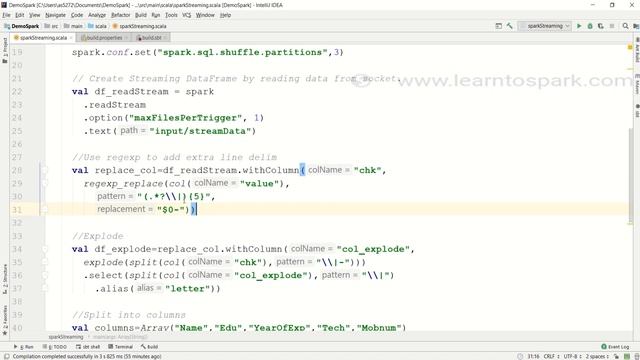
Task: Toggle the Ant Build tool window stripe
Action: (637, 50)
